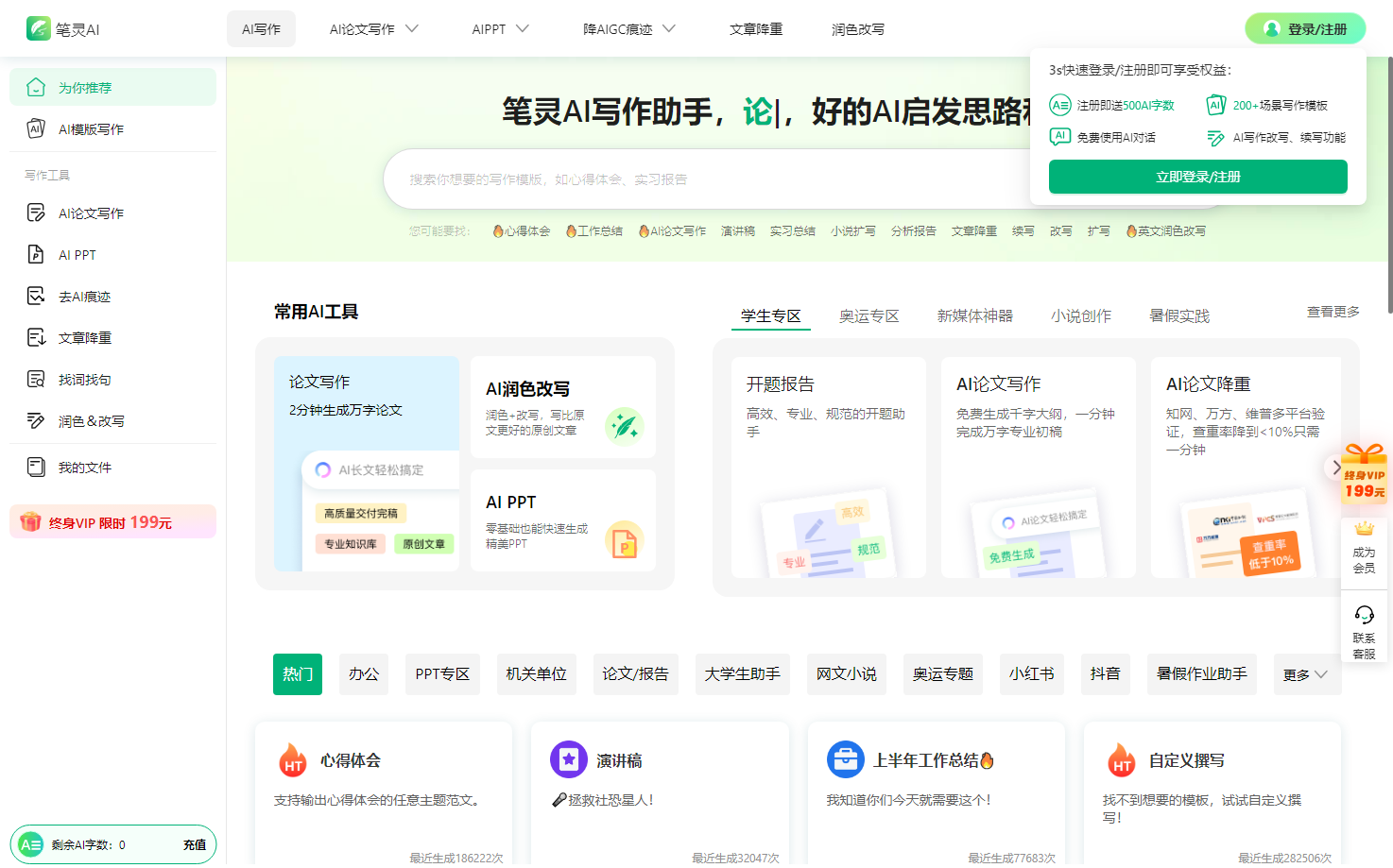The image size is (1393, 868).
Task: Click the 200+场景写作模板 benefit icon
Action: pyautogui.click(x=1216, y=105)
